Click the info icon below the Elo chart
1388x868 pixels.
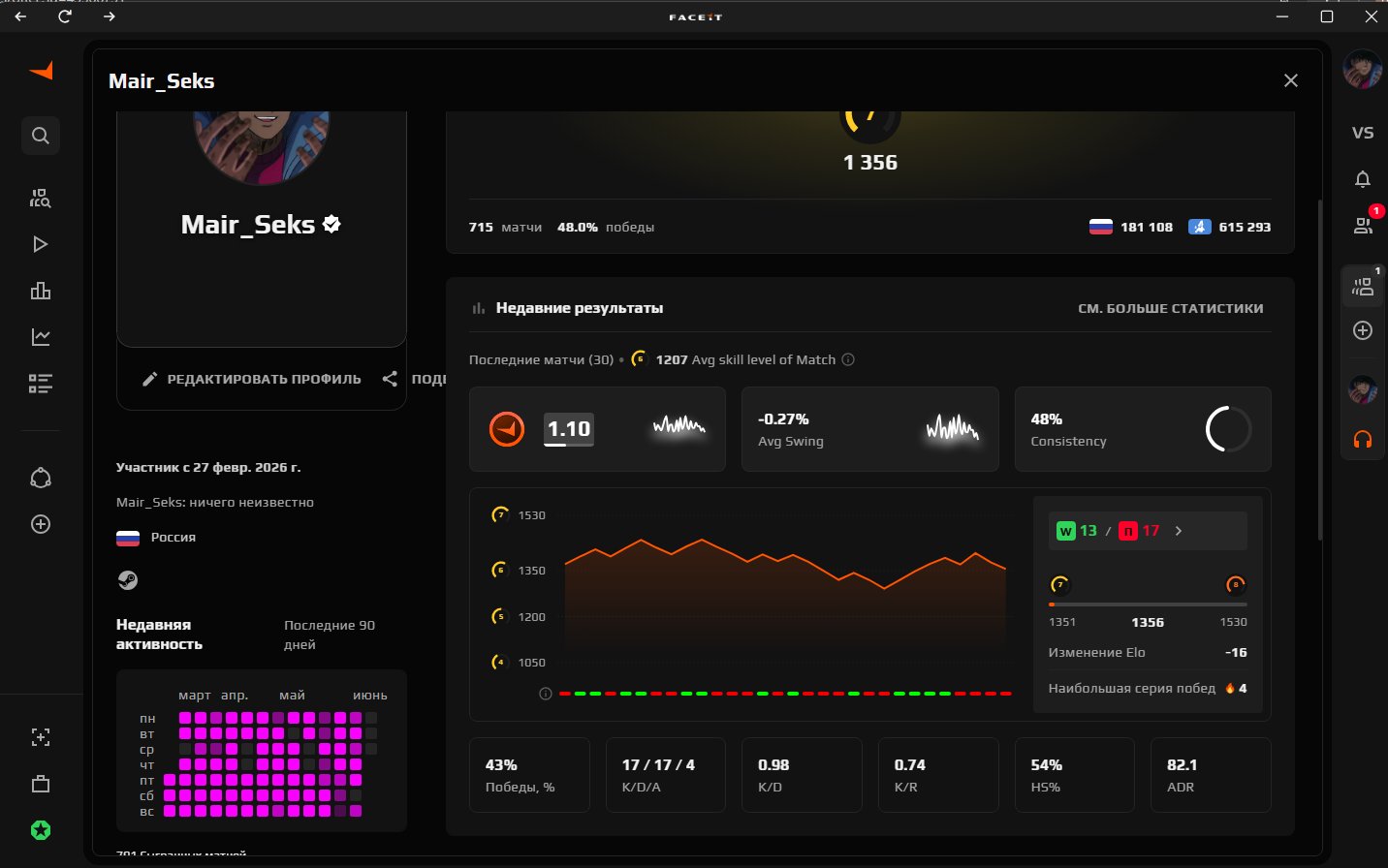pos(546,694)
